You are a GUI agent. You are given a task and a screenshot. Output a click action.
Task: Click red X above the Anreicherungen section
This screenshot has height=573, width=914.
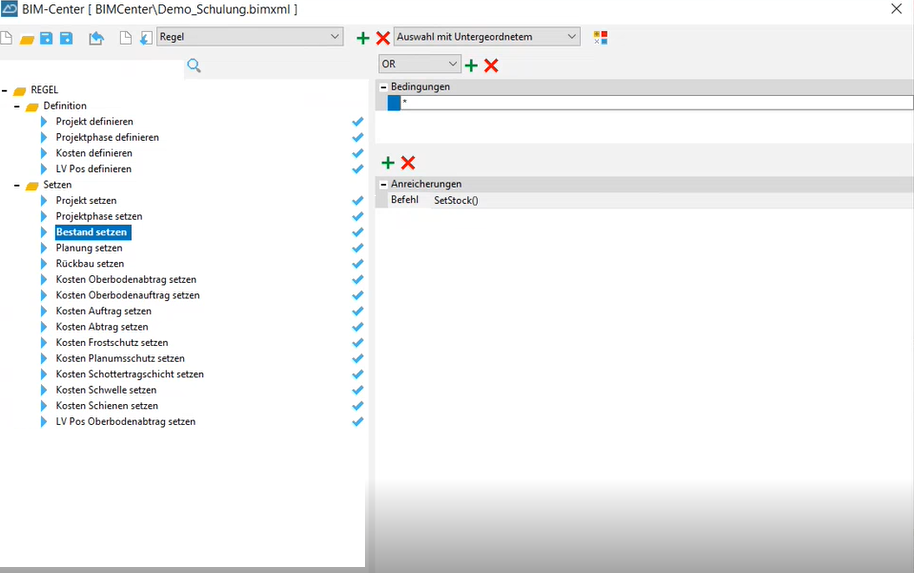tap(408, 163)
